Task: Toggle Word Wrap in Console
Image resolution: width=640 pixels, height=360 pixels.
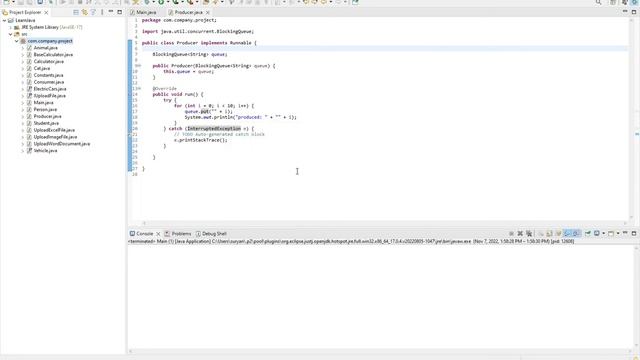Action: tap(558, 233)
